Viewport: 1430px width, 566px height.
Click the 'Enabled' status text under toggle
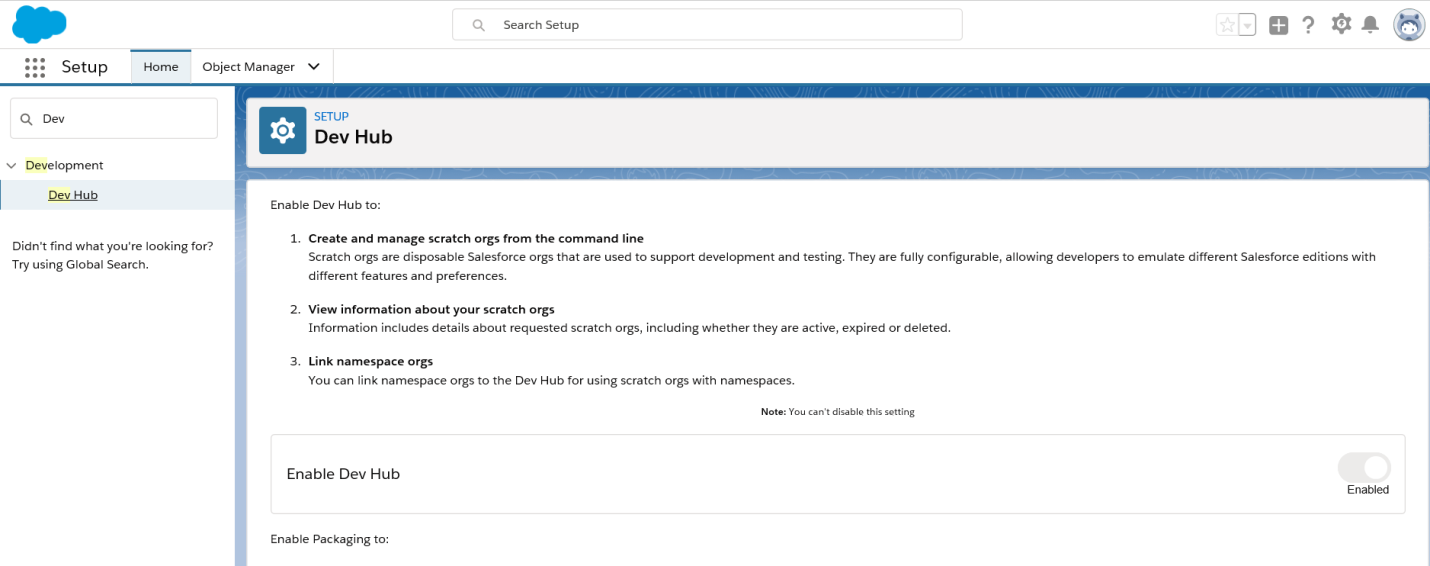1368,490
